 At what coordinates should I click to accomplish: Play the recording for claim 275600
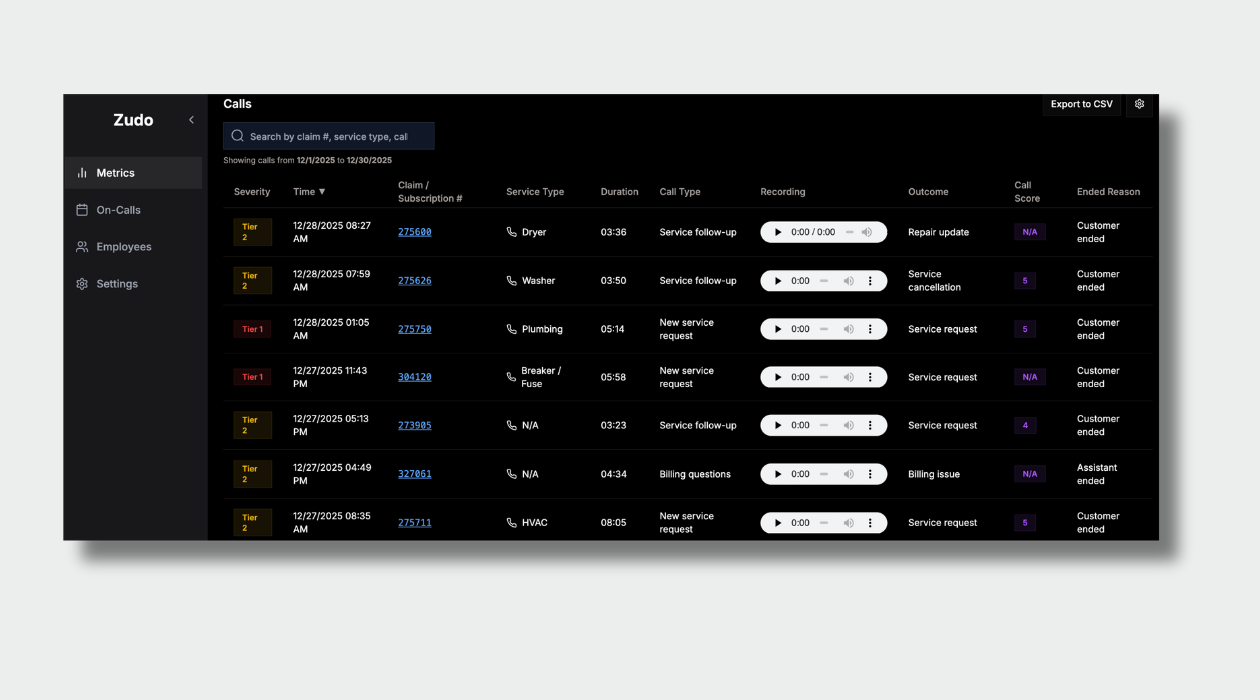click(778, 232)
